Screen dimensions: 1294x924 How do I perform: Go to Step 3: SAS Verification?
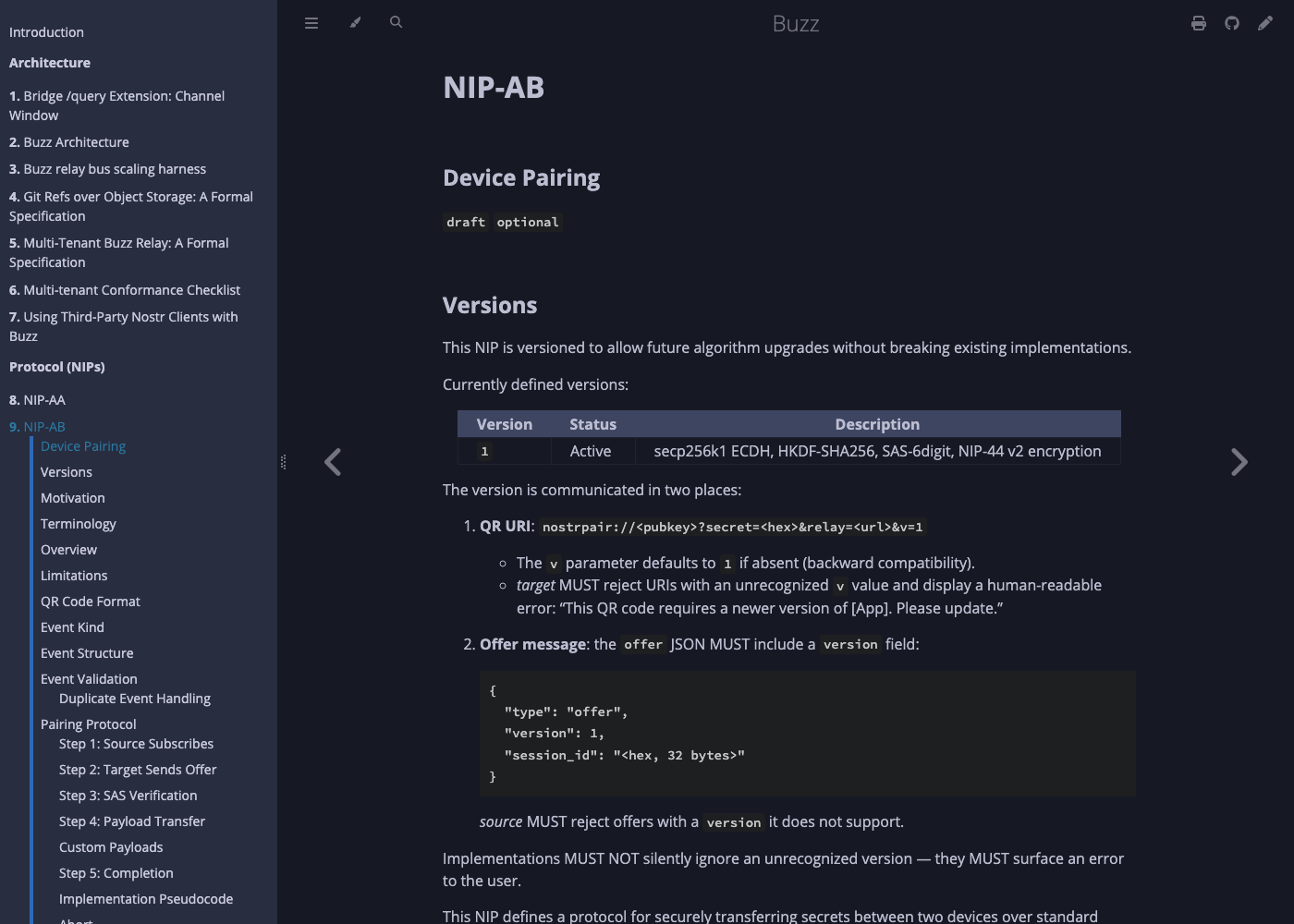[128, 796]
